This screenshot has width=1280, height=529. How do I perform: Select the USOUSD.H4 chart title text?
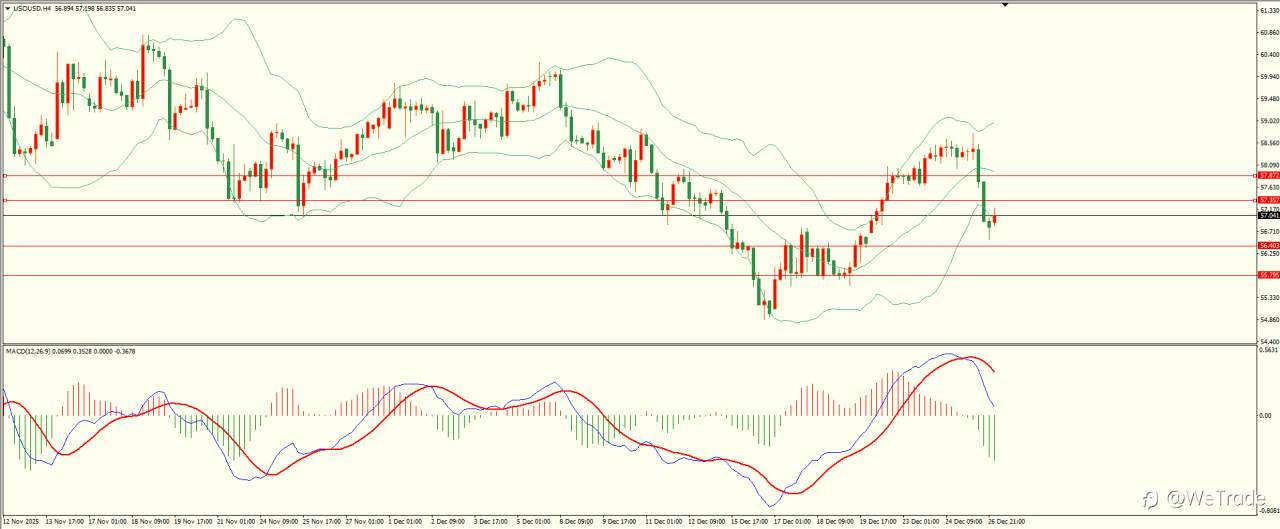click(32, 8)
